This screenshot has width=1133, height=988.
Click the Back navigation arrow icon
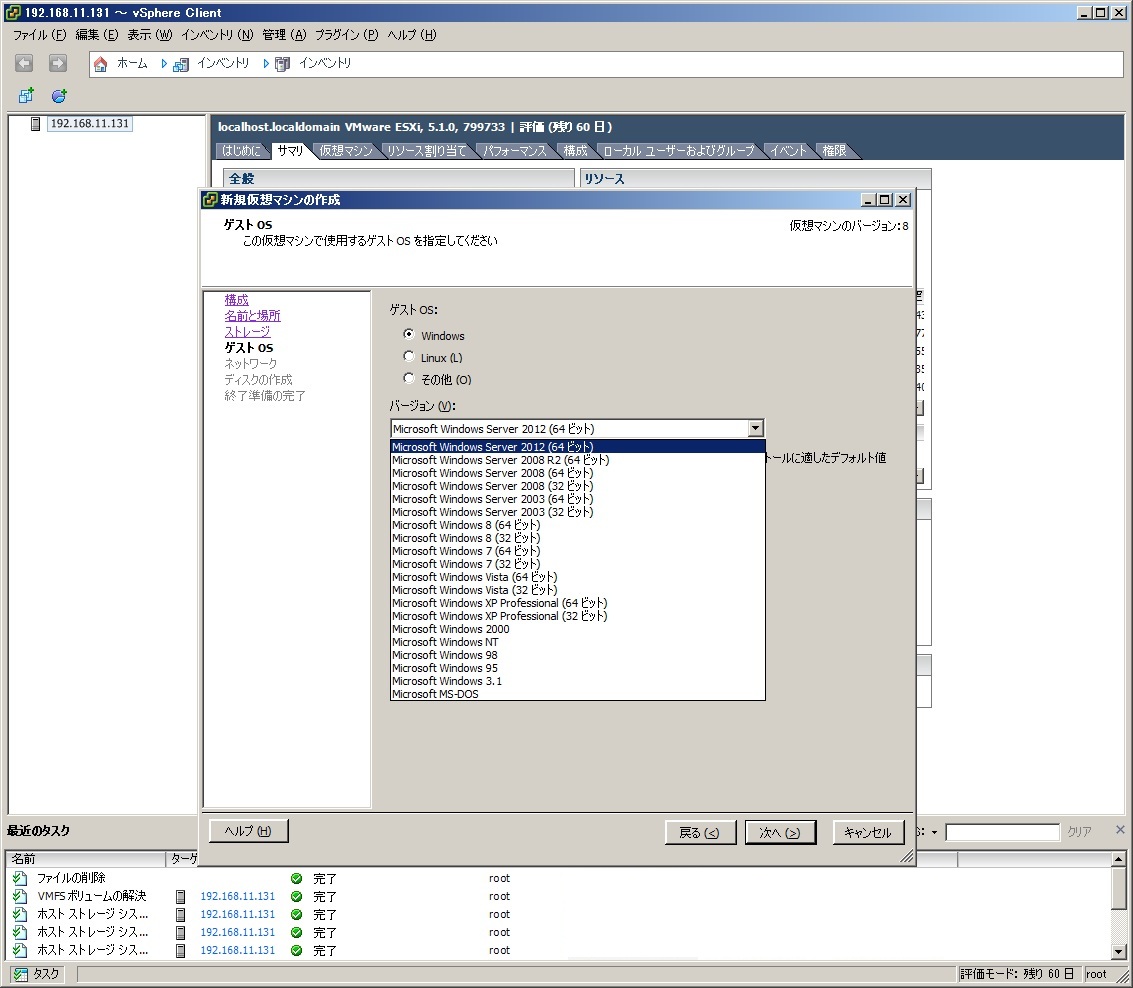point(24,64)
